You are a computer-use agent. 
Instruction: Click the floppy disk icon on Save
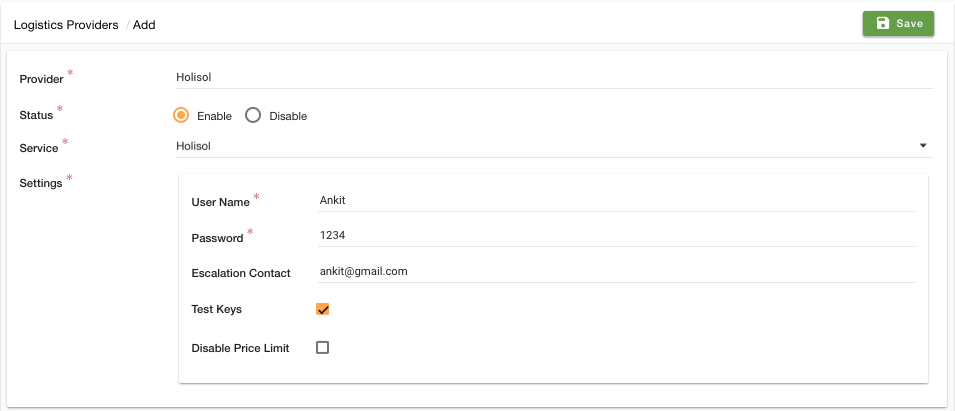882,24
